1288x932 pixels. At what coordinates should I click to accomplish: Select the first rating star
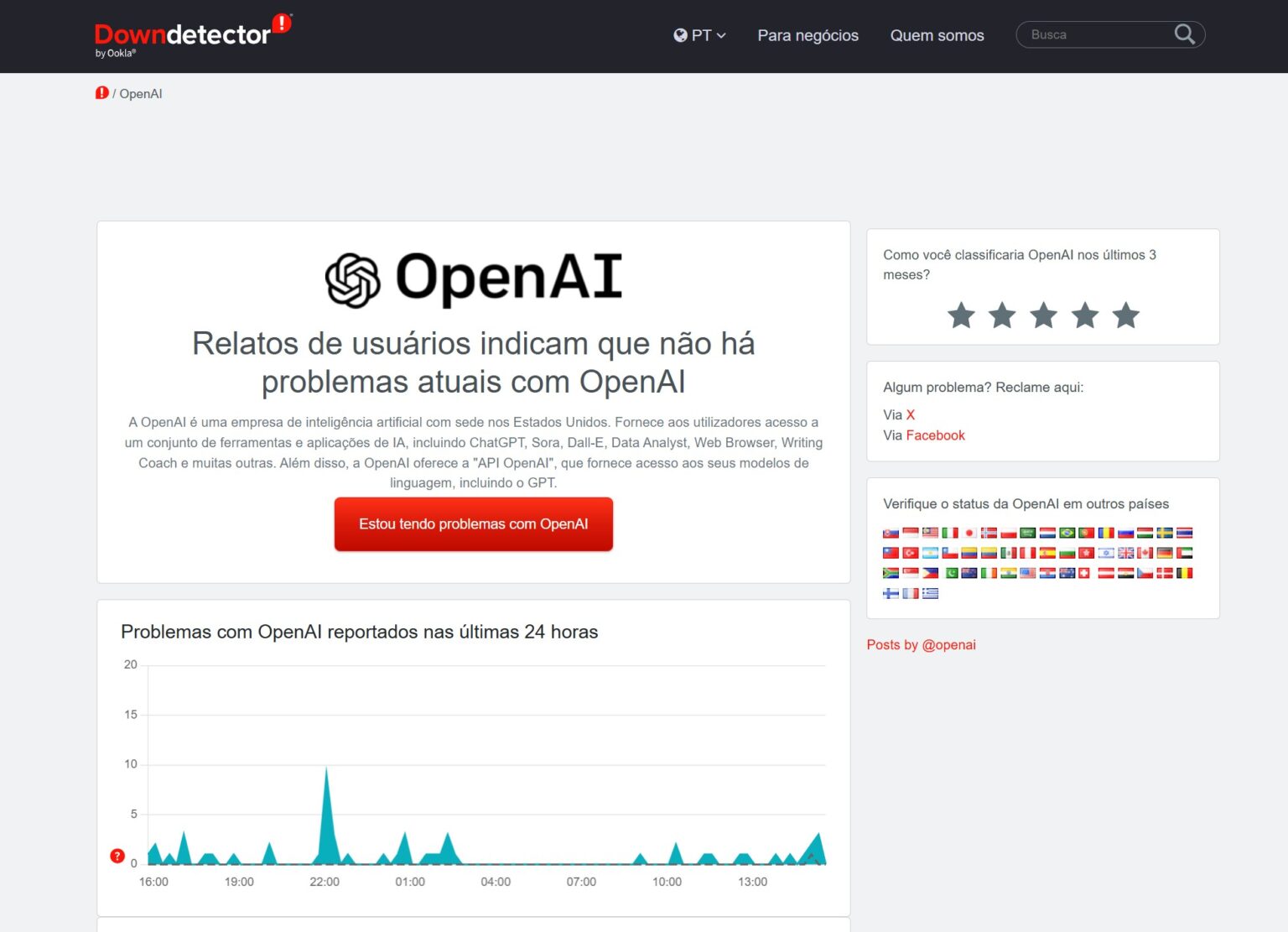(x=961, y=315)
